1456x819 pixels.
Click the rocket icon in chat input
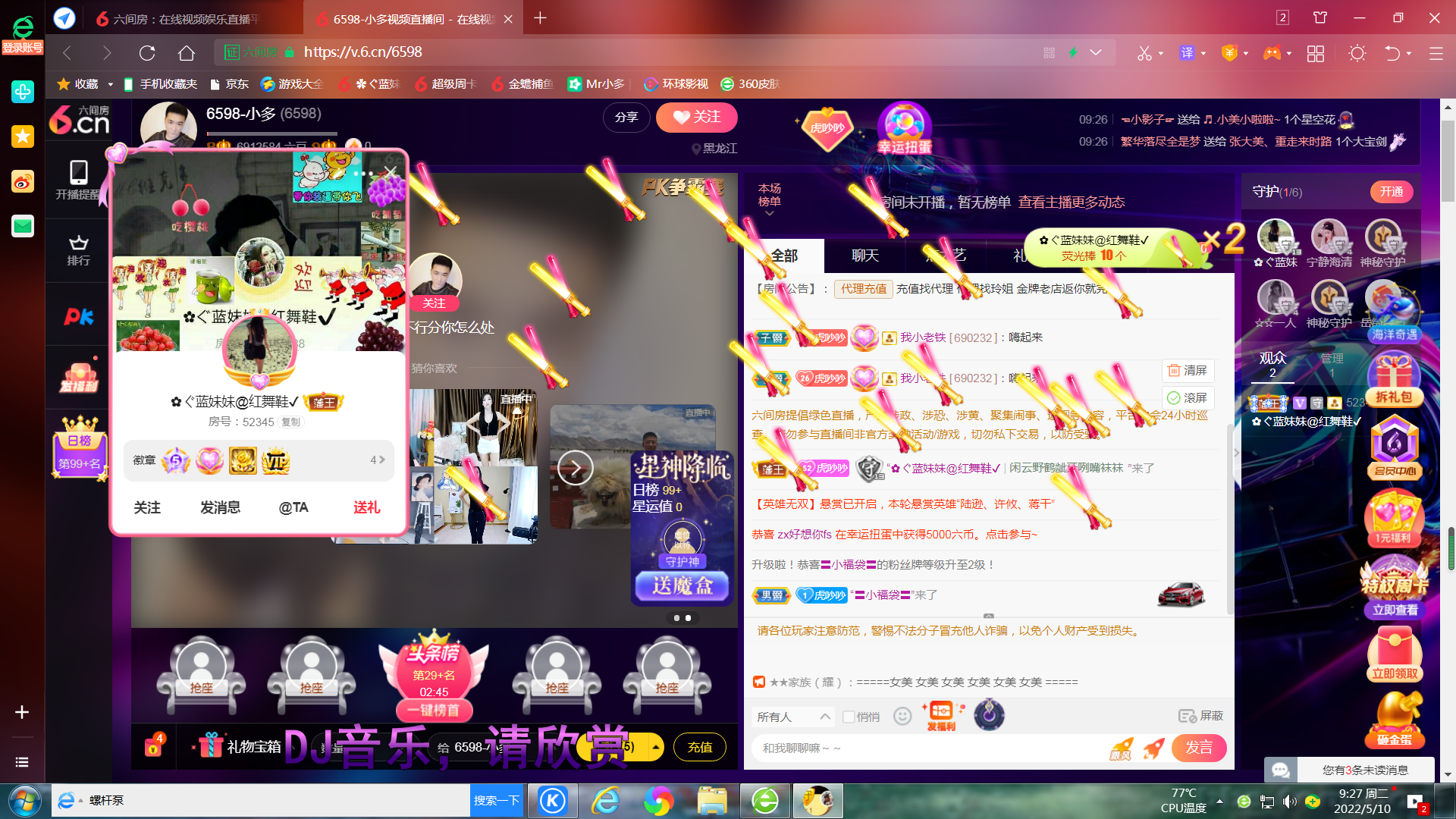point(1153,748)
